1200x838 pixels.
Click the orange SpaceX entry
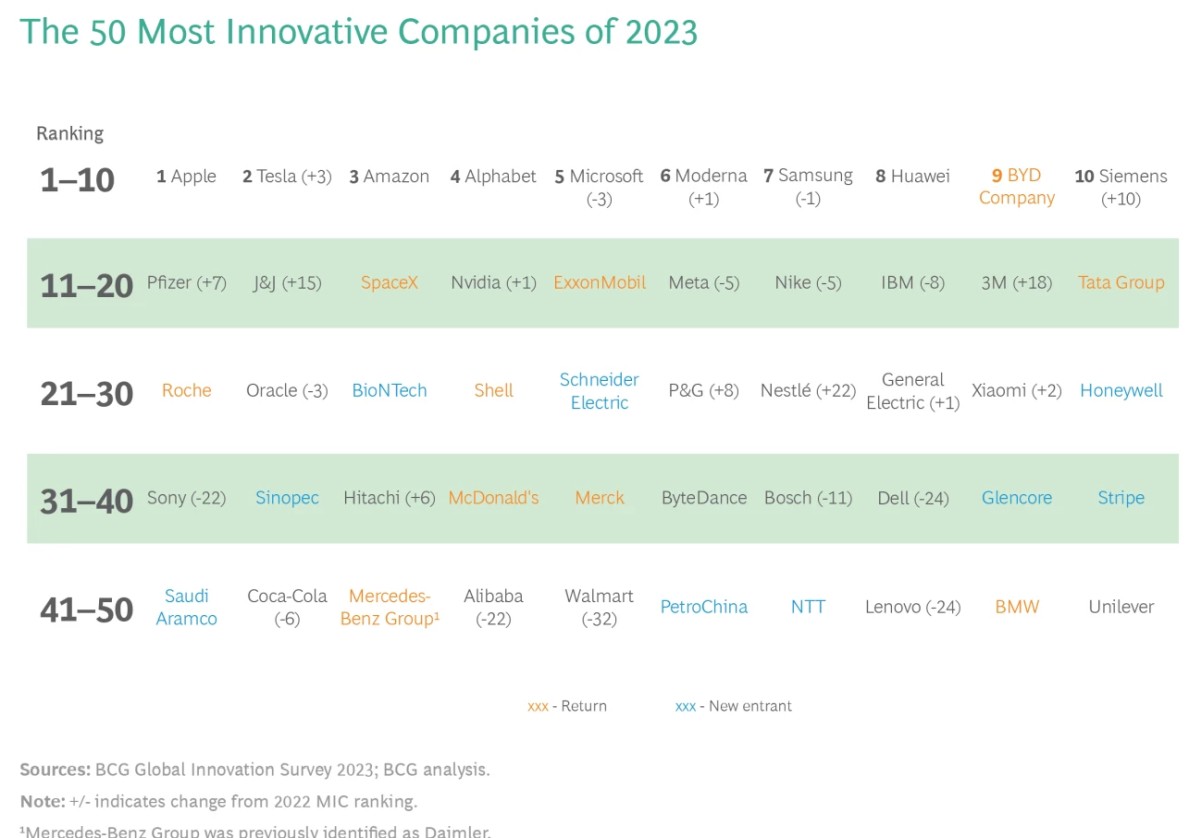tap(389, 283)
